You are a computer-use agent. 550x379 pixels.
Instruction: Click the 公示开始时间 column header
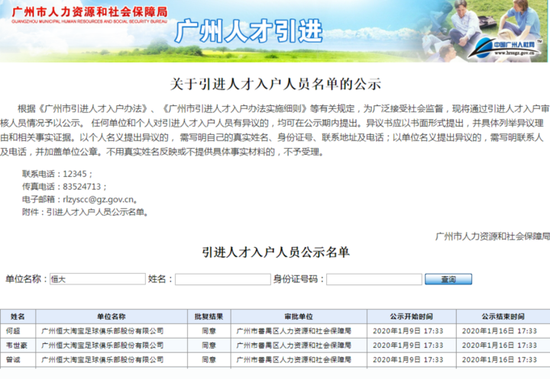tap(411, 317)
